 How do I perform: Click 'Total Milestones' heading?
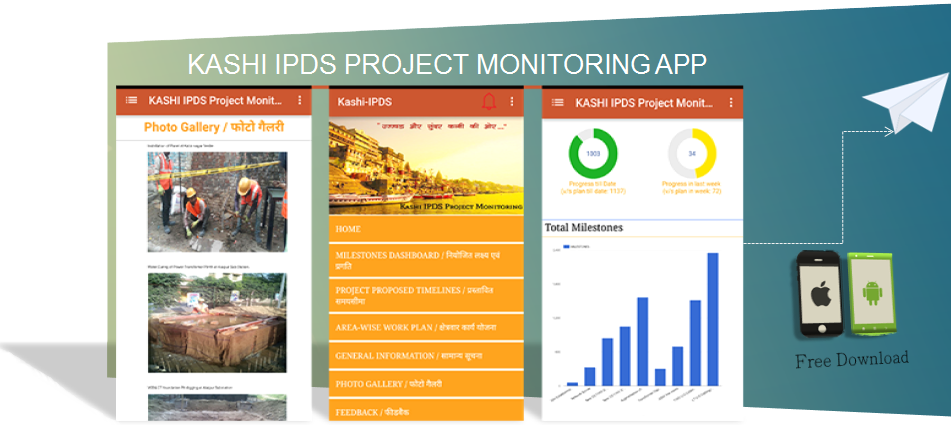click(583, 228)
